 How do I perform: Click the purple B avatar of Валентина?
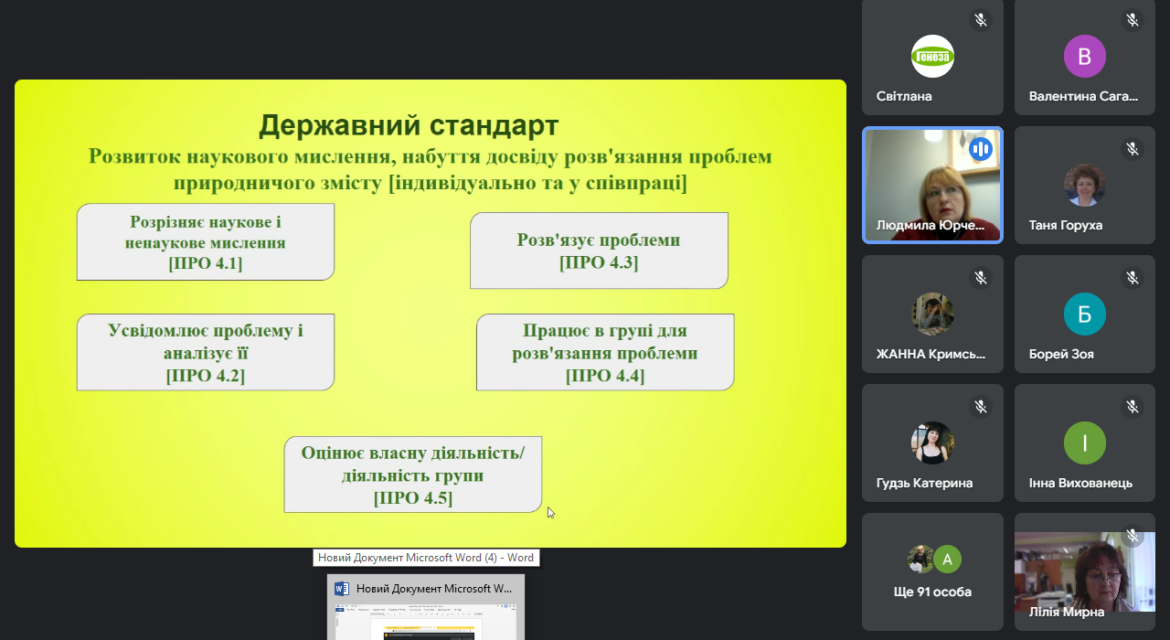coord(1084,56)
